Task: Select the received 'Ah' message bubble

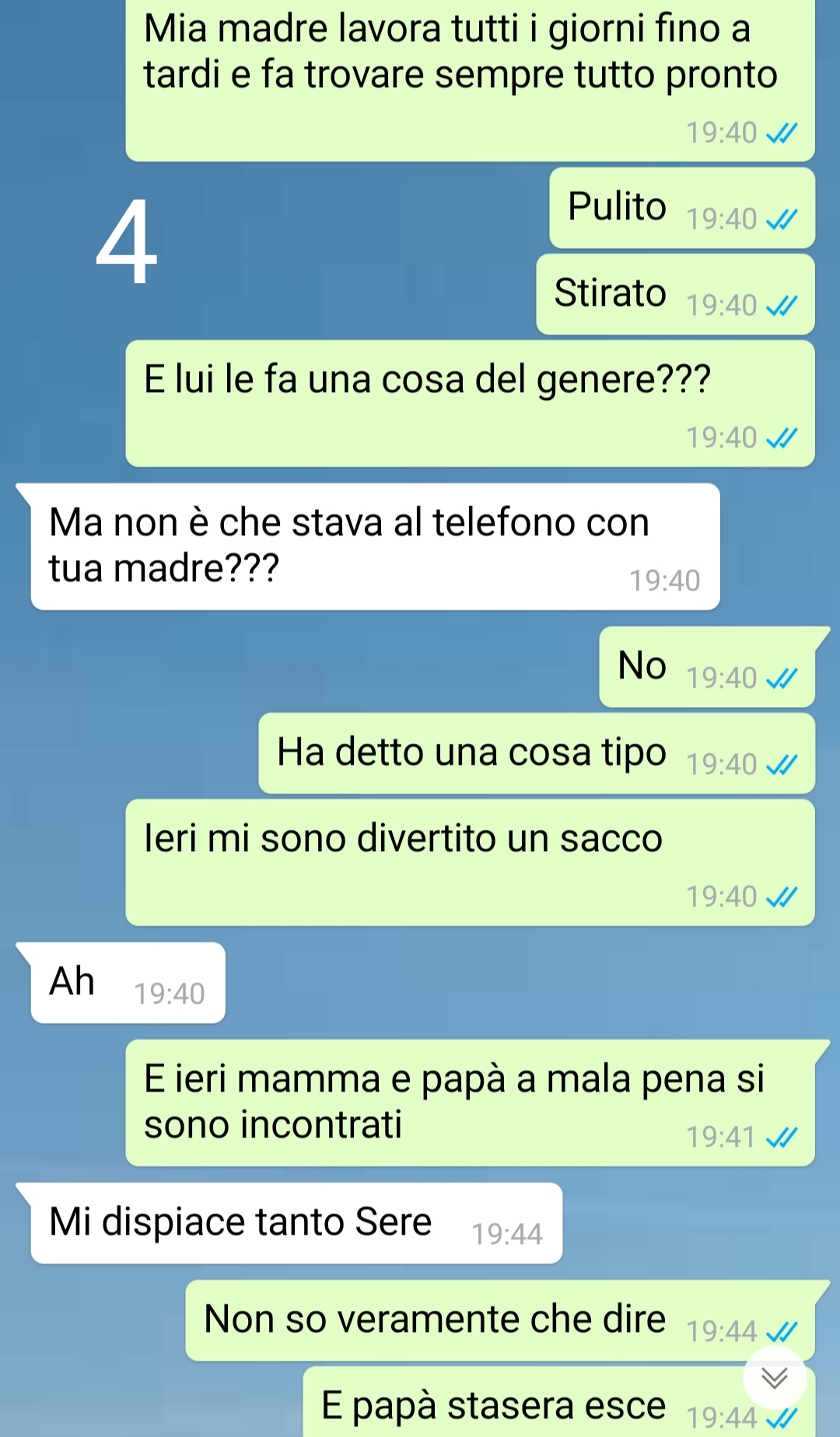Action: (x=128, y=983)
